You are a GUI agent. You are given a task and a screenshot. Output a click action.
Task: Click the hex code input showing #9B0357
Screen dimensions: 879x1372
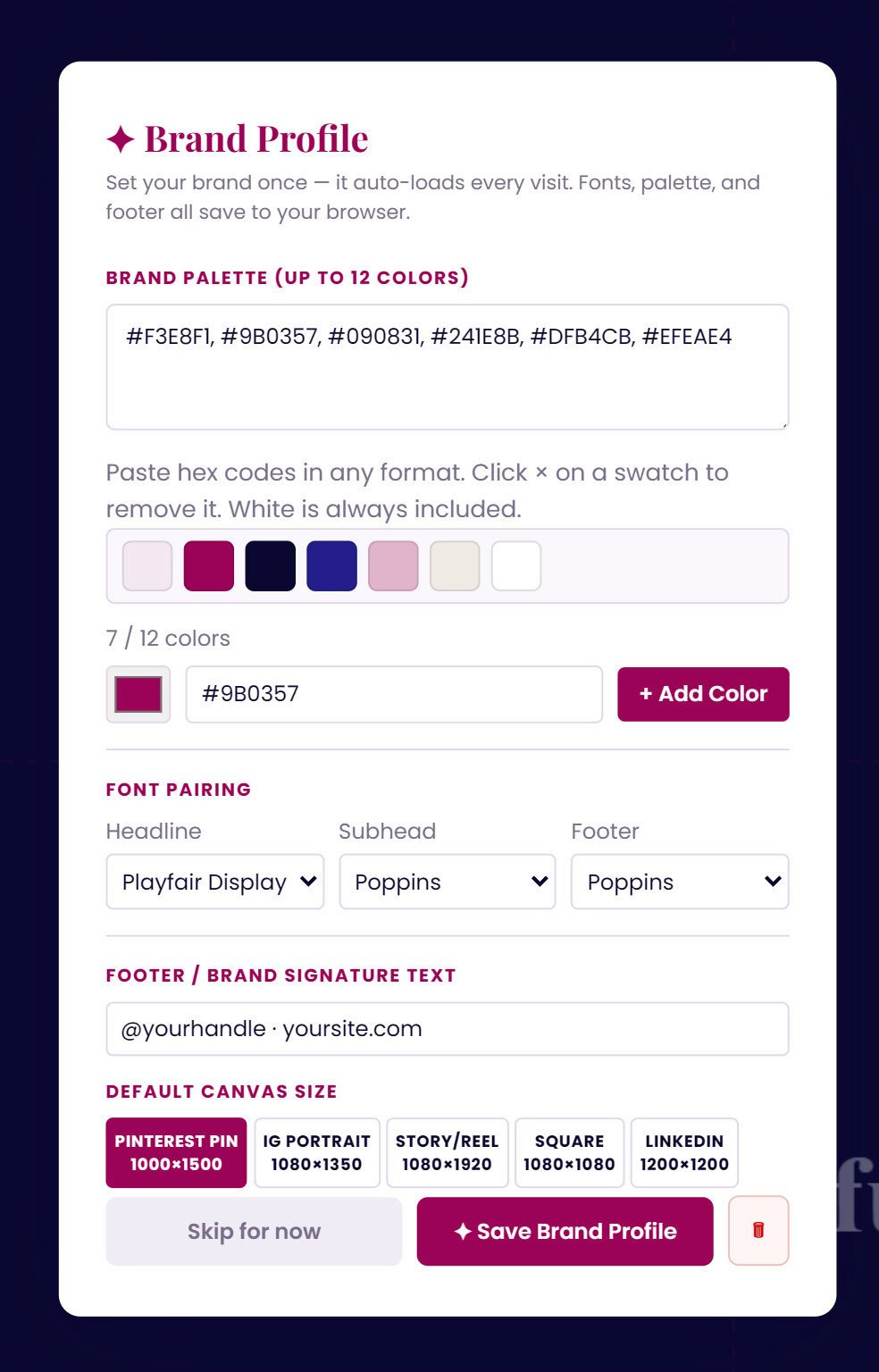(x=393, y=694)
